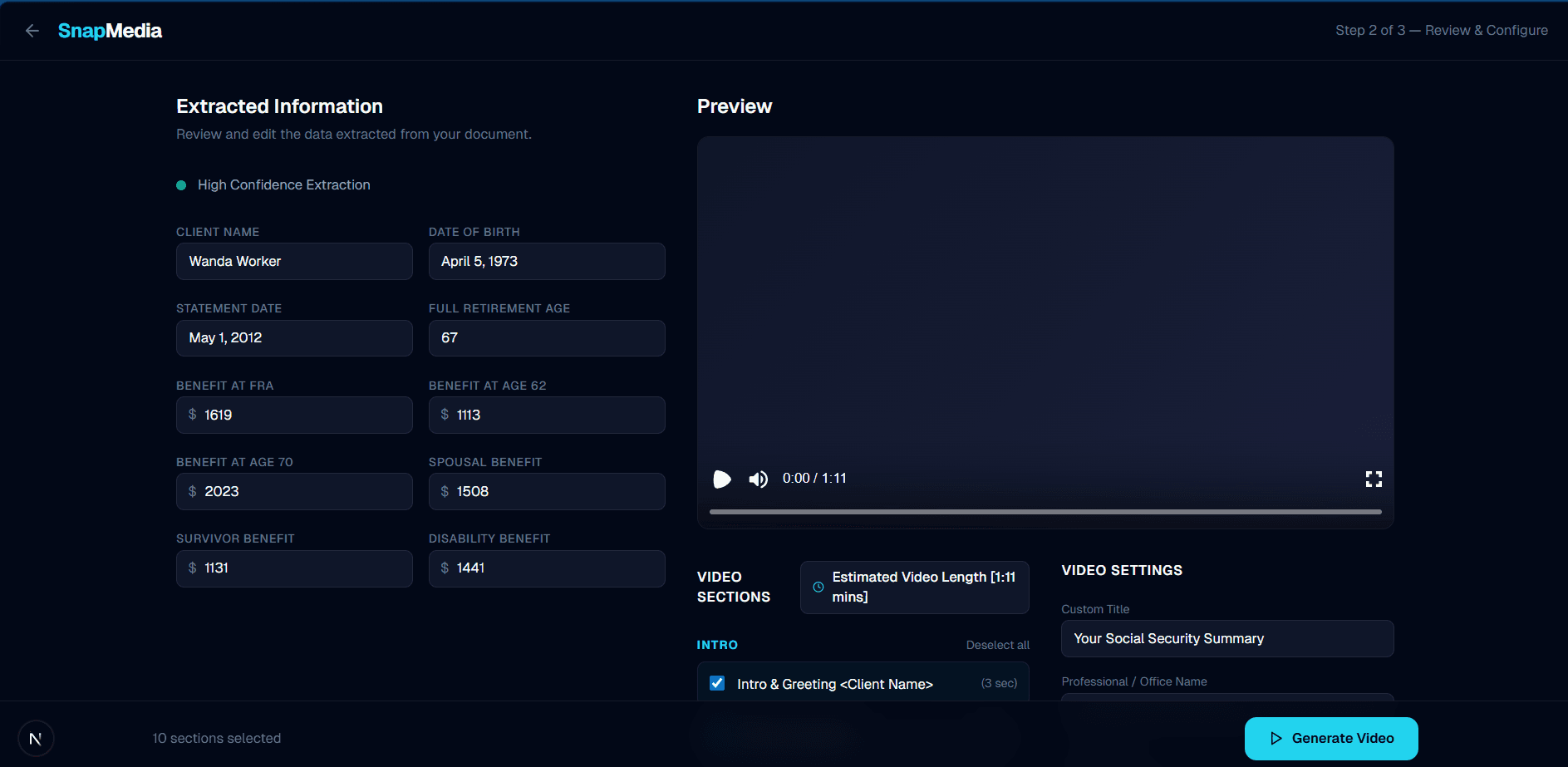Focus the Survivor Benefit amount field
1568x767 pixels.
click(294, 568)
